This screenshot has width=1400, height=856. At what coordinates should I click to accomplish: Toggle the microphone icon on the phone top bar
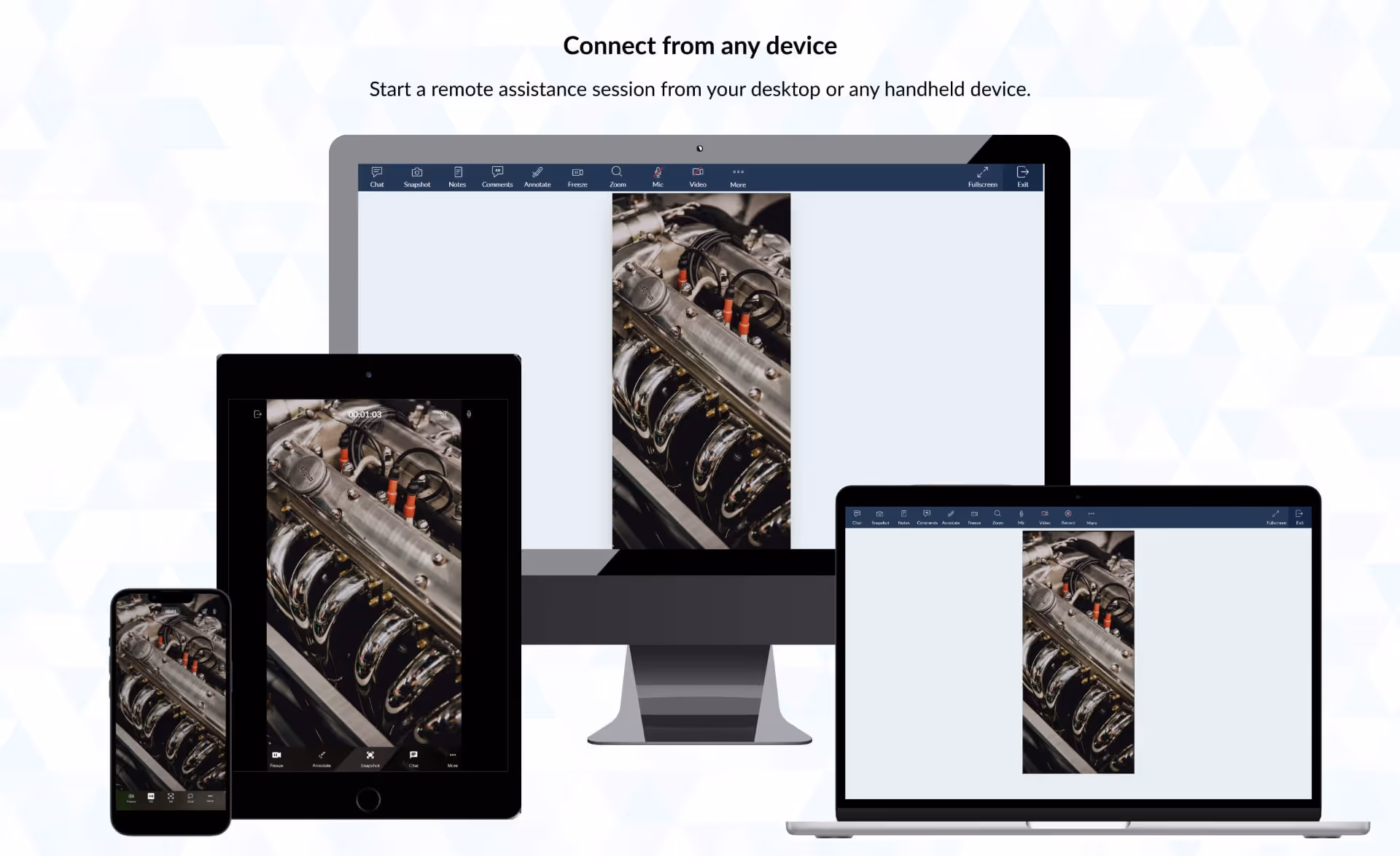(x=214, y=611)
